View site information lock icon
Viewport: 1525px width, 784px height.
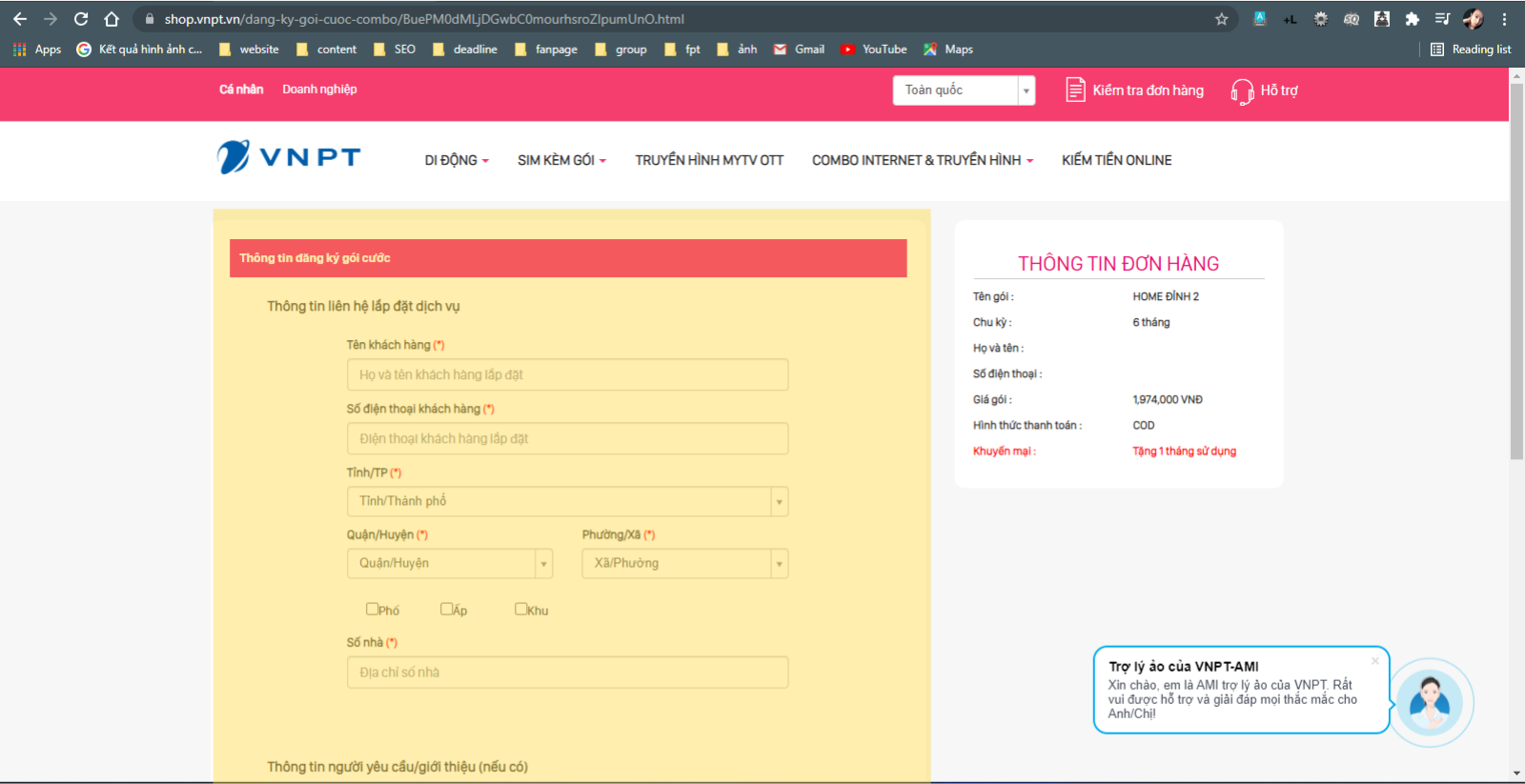coord(150,19)
